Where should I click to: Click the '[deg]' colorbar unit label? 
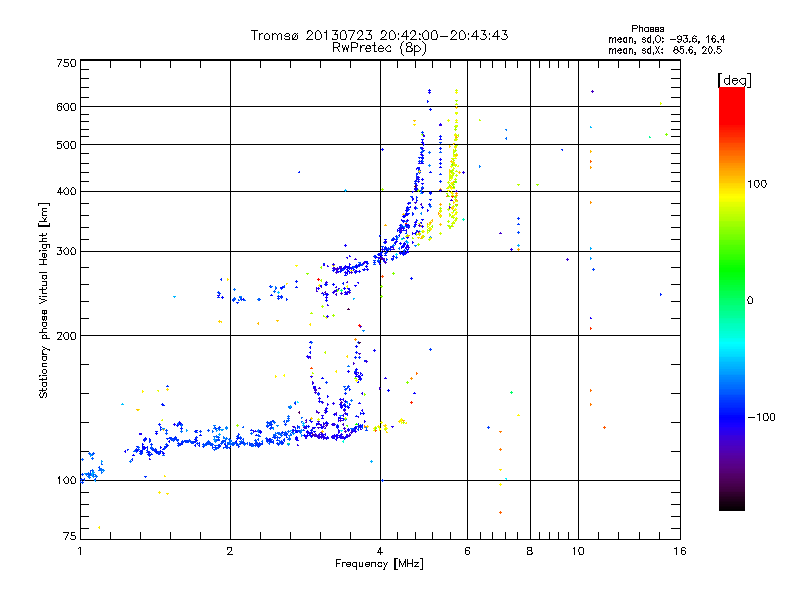pyautogui.click(x=734, y=80)
